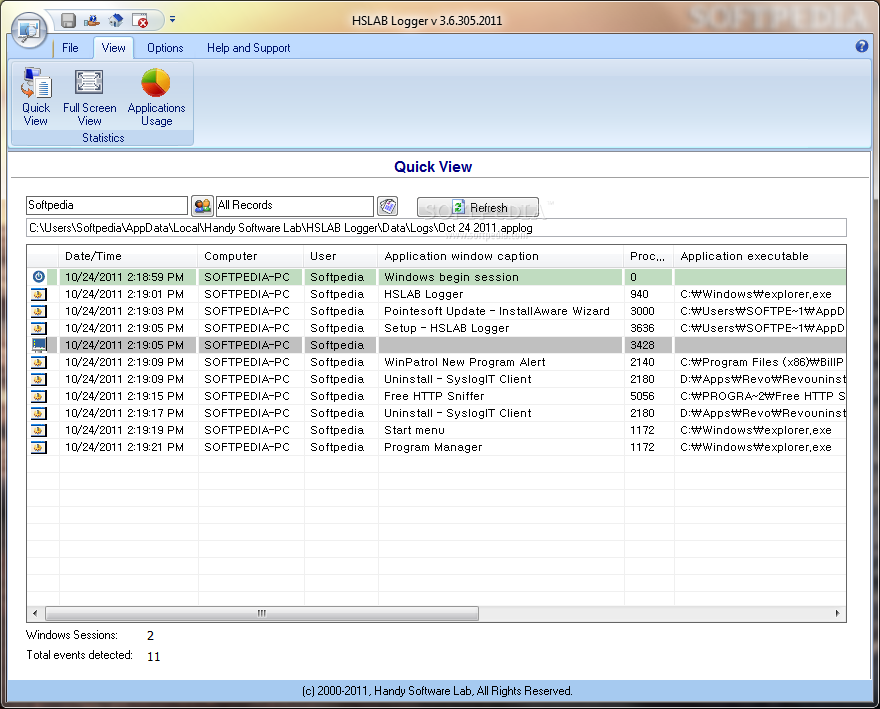The width and height of the screenshot is (880, 709).
Task: Expand the quick access toolbar customize arrow
Action: tap(172, 20)
